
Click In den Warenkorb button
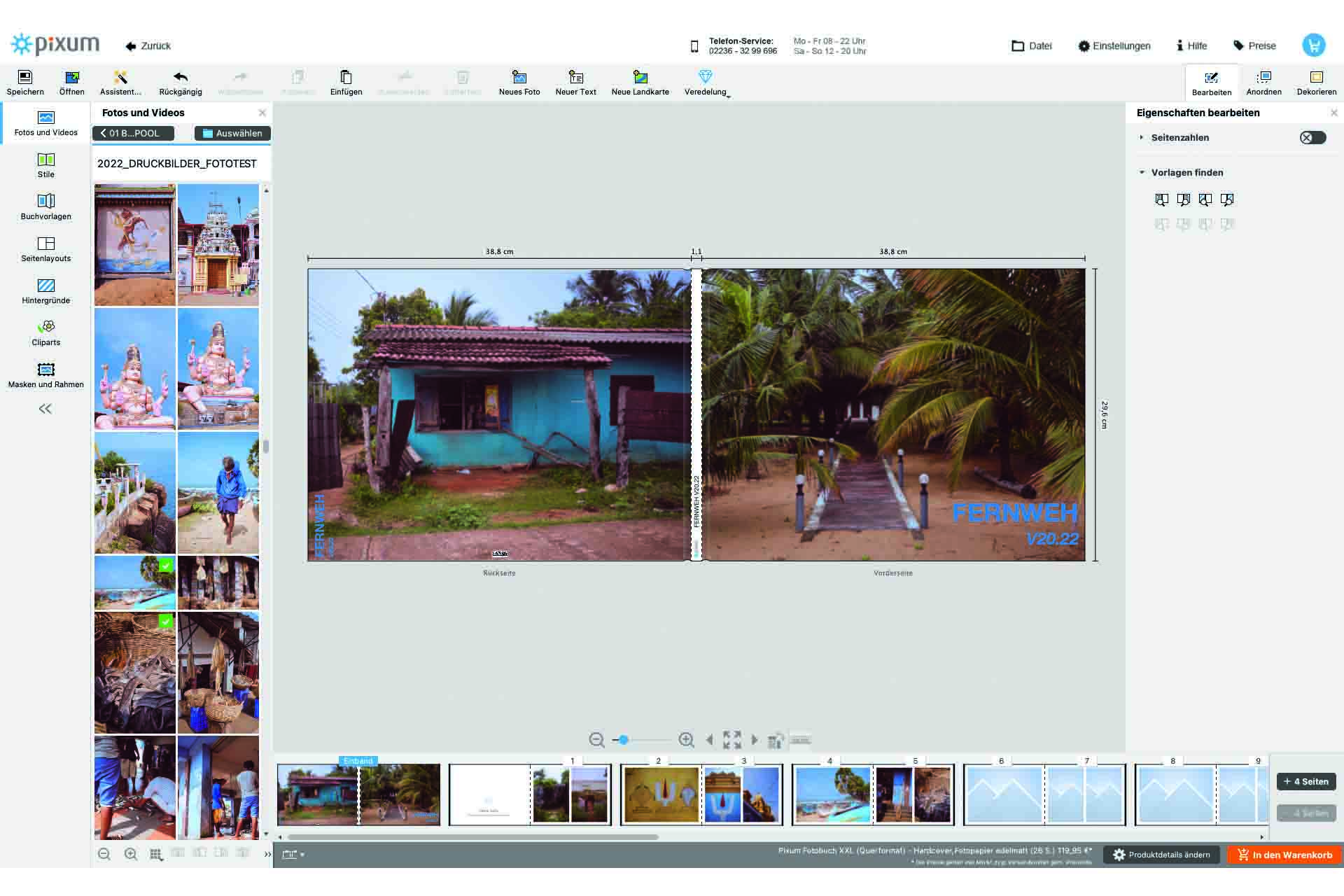point(1284,855)
